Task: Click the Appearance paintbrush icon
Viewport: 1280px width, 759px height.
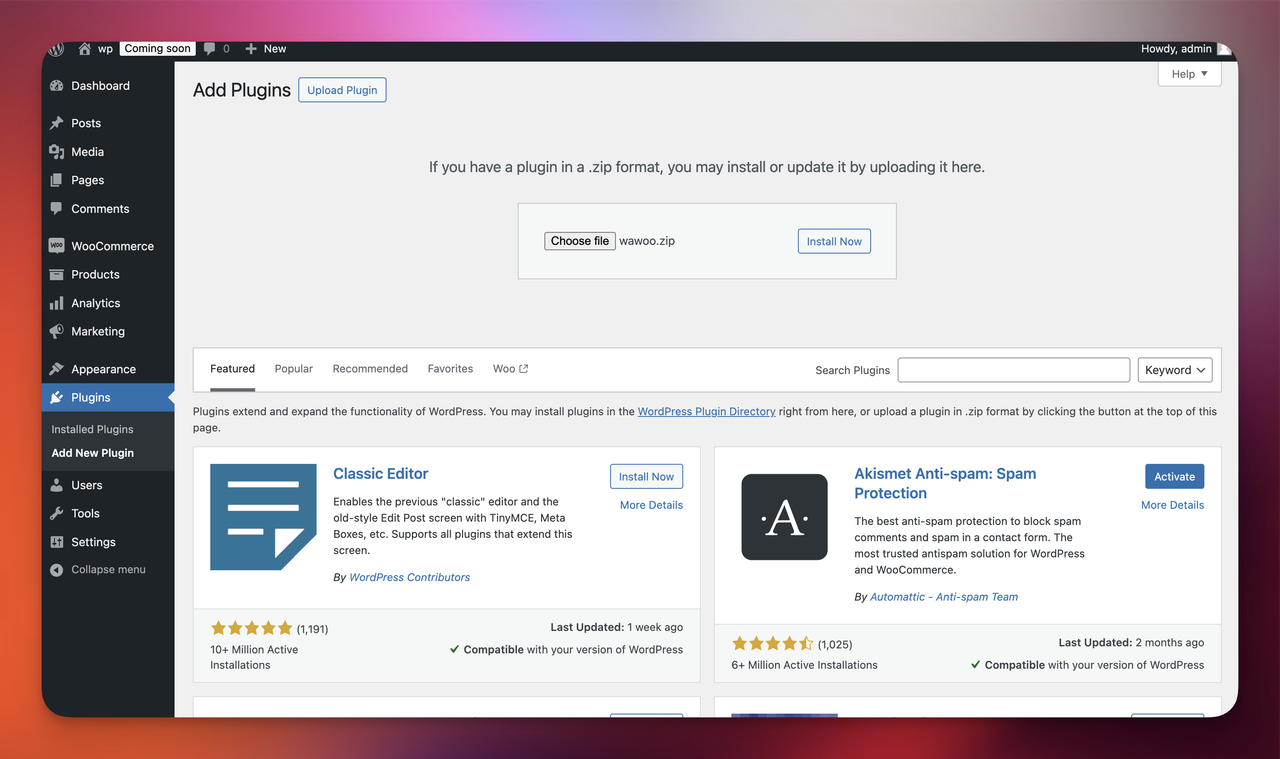Action: point(57,369)
